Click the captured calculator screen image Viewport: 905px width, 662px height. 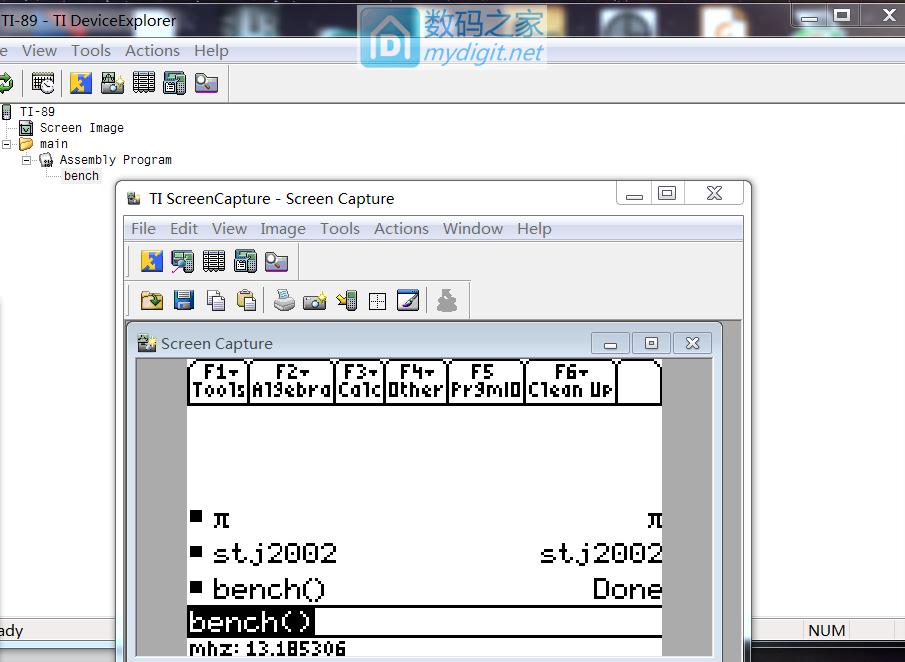pyautogui.click(x=425, y=508)
